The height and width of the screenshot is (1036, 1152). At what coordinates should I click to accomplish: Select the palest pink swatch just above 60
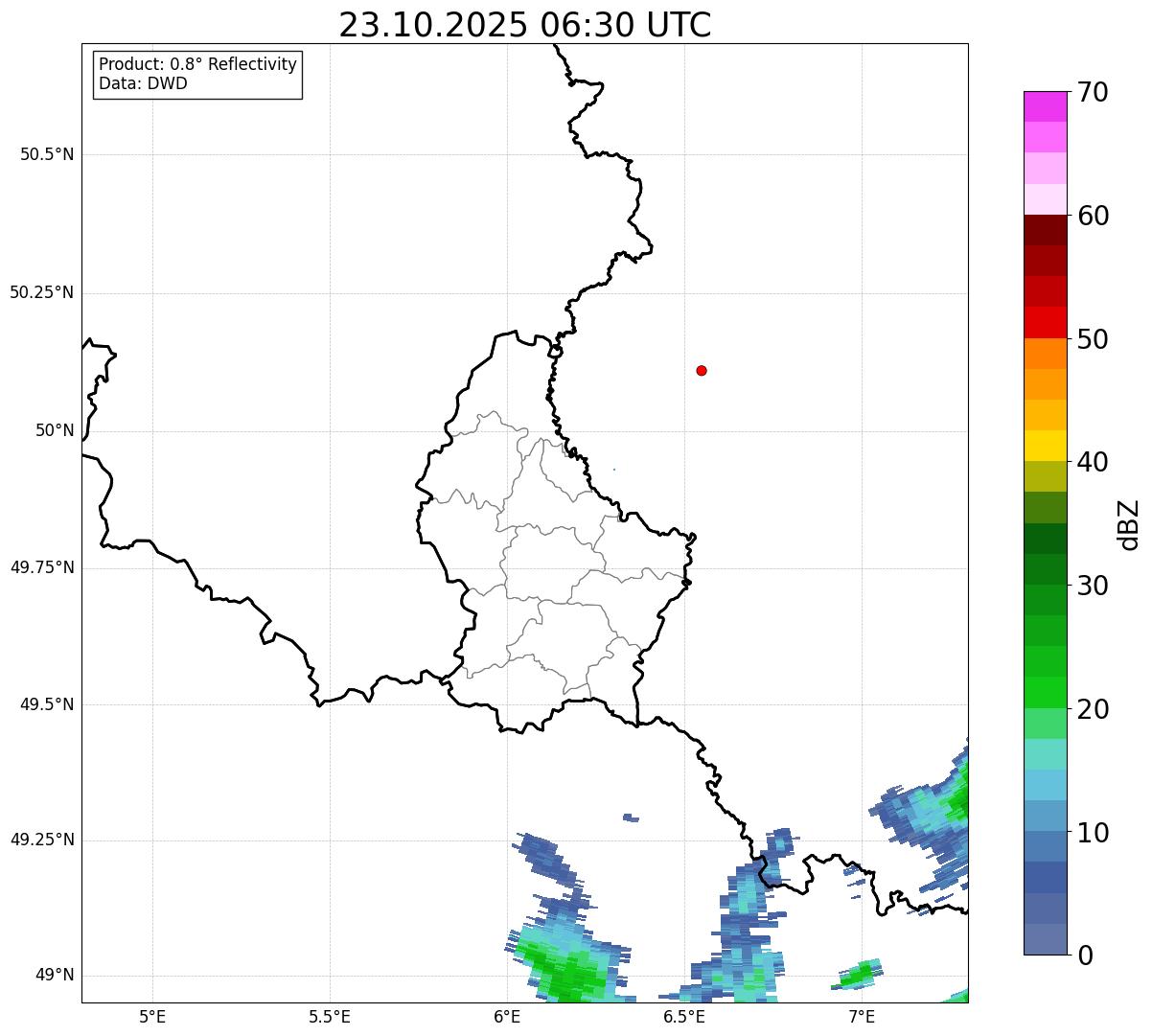(1045, 199)
